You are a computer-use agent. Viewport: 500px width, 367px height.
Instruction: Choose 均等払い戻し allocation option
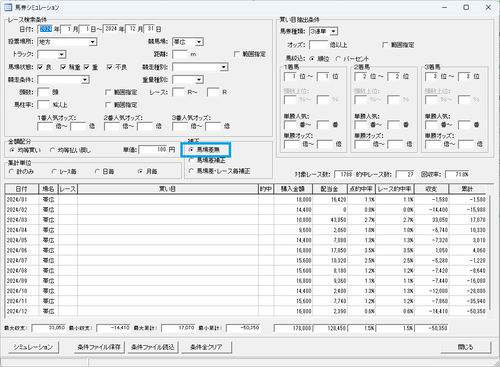[x=52, y=150]
